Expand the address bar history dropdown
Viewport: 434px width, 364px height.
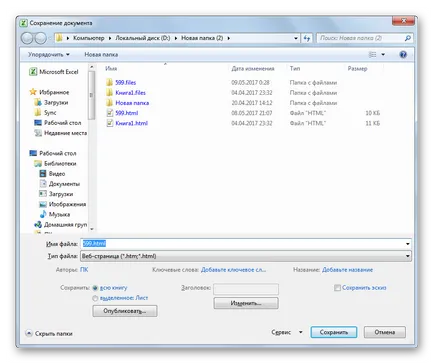click(x=296, y=38)
